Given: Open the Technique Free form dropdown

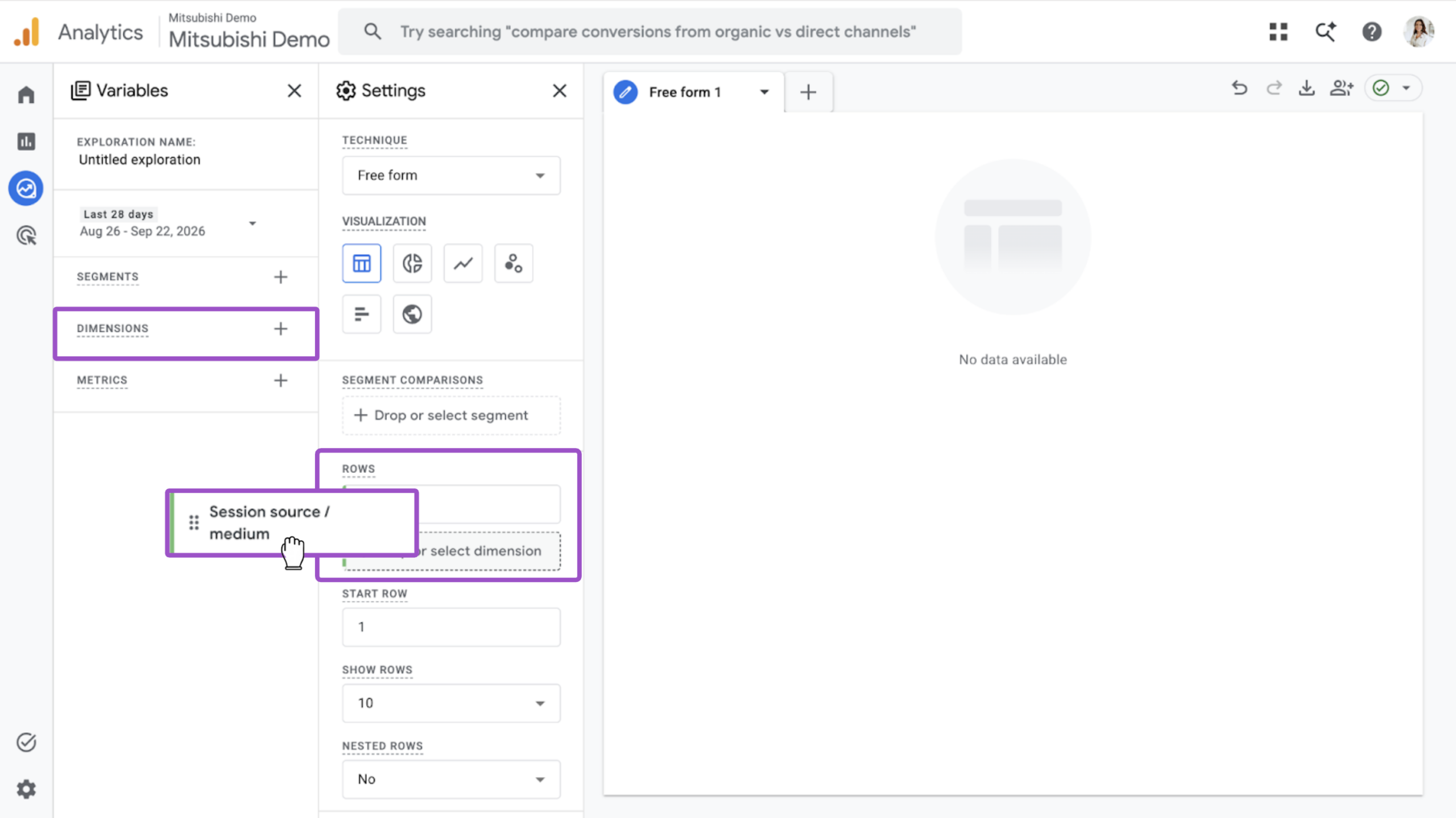Looking at the screenshot, I should click(451, 176).
